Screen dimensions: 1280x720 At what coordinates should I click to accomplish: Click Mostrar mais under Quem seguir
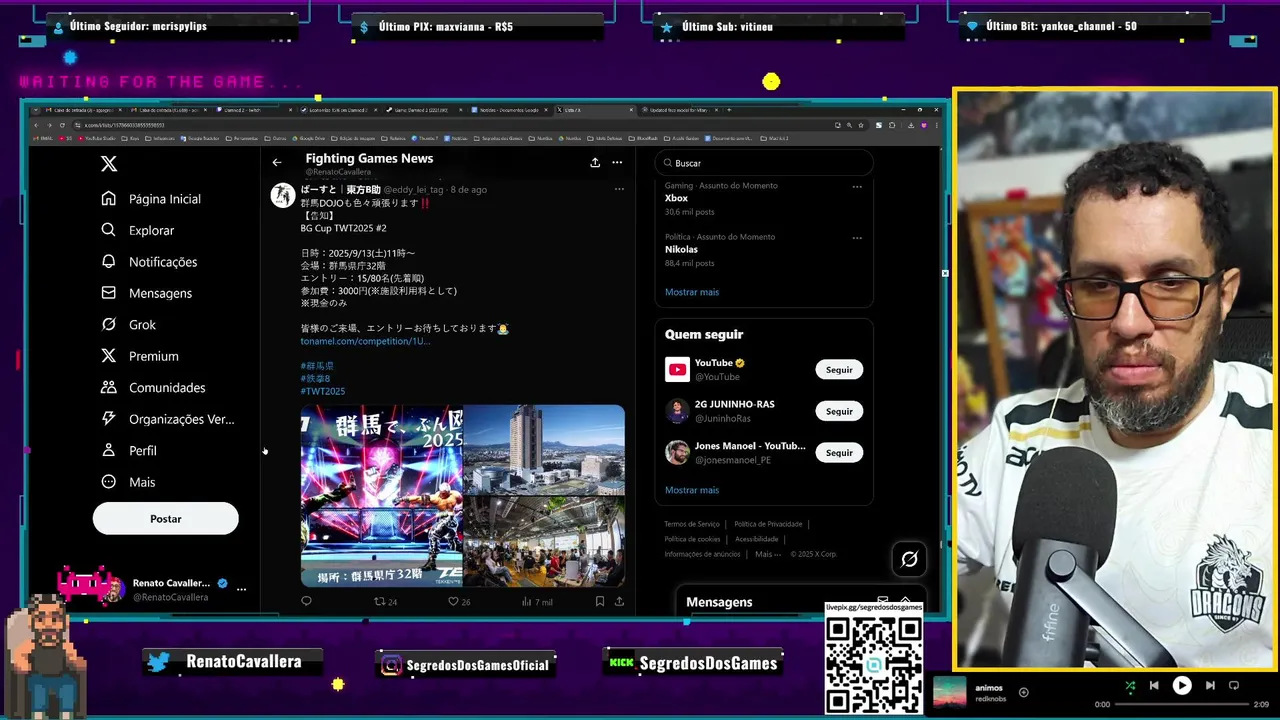[692, 490]
